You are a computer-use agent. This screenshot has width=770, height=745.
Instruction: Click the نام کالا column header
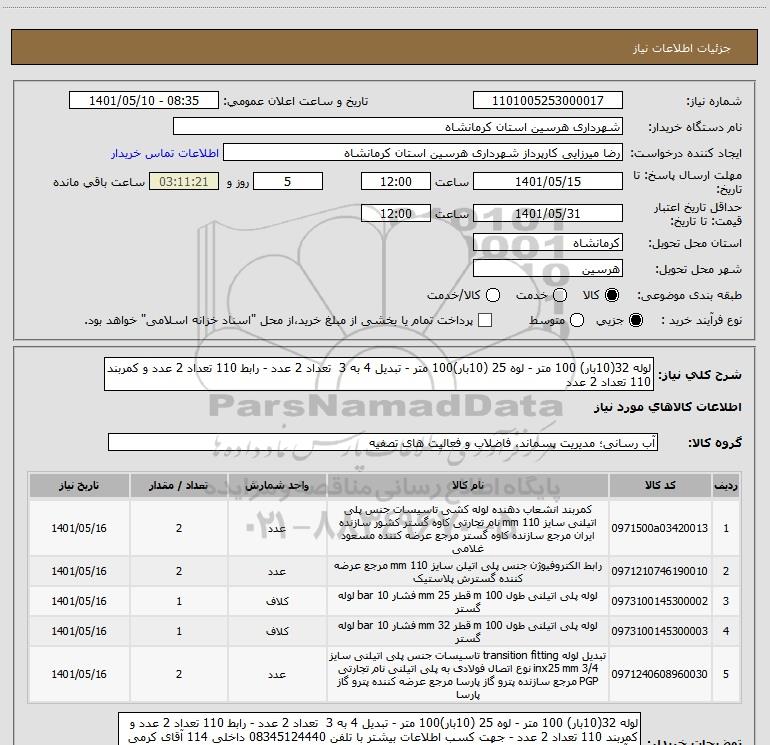pos(468,485)
